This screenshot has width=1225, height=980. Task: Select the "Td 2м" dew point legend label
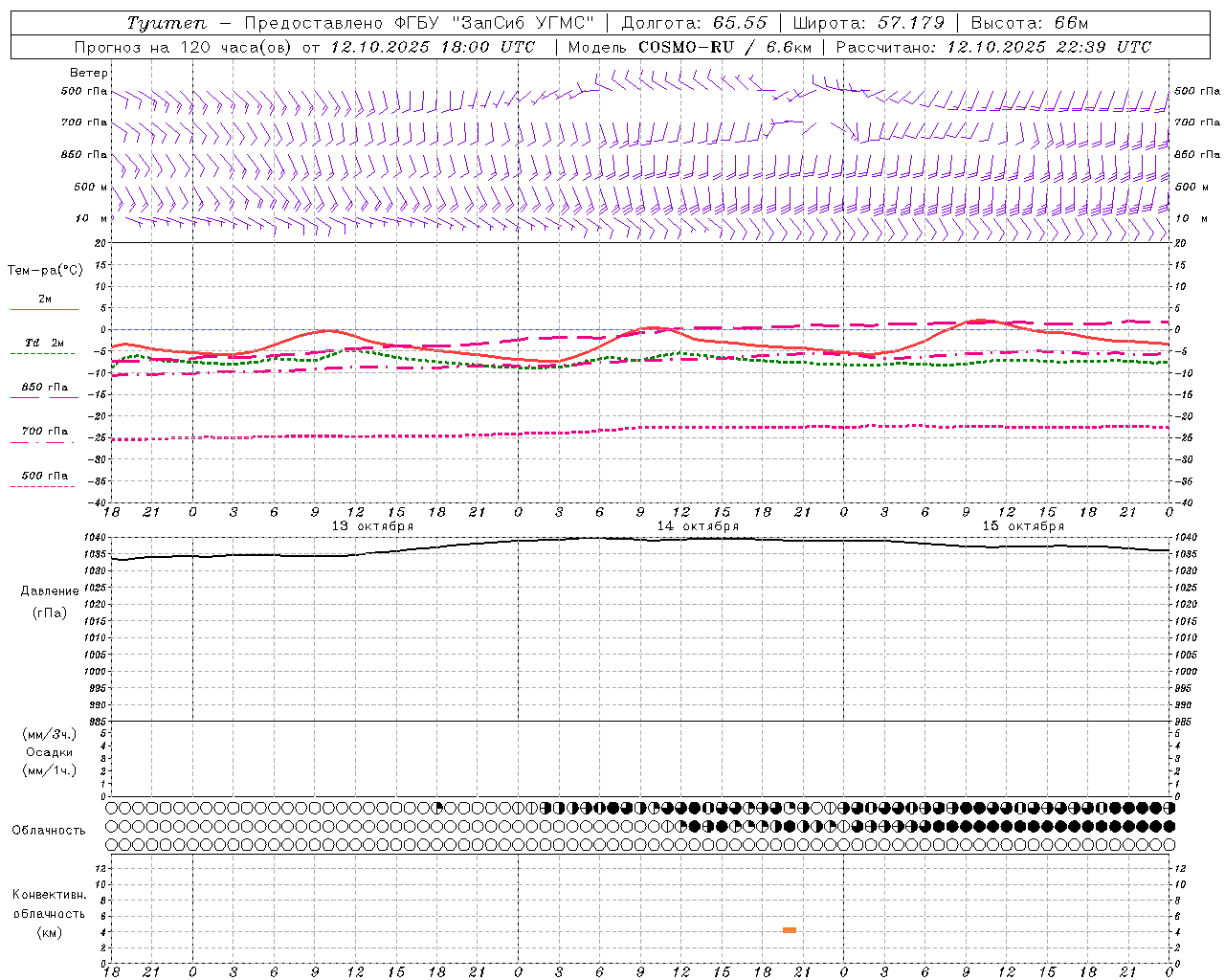44,343
